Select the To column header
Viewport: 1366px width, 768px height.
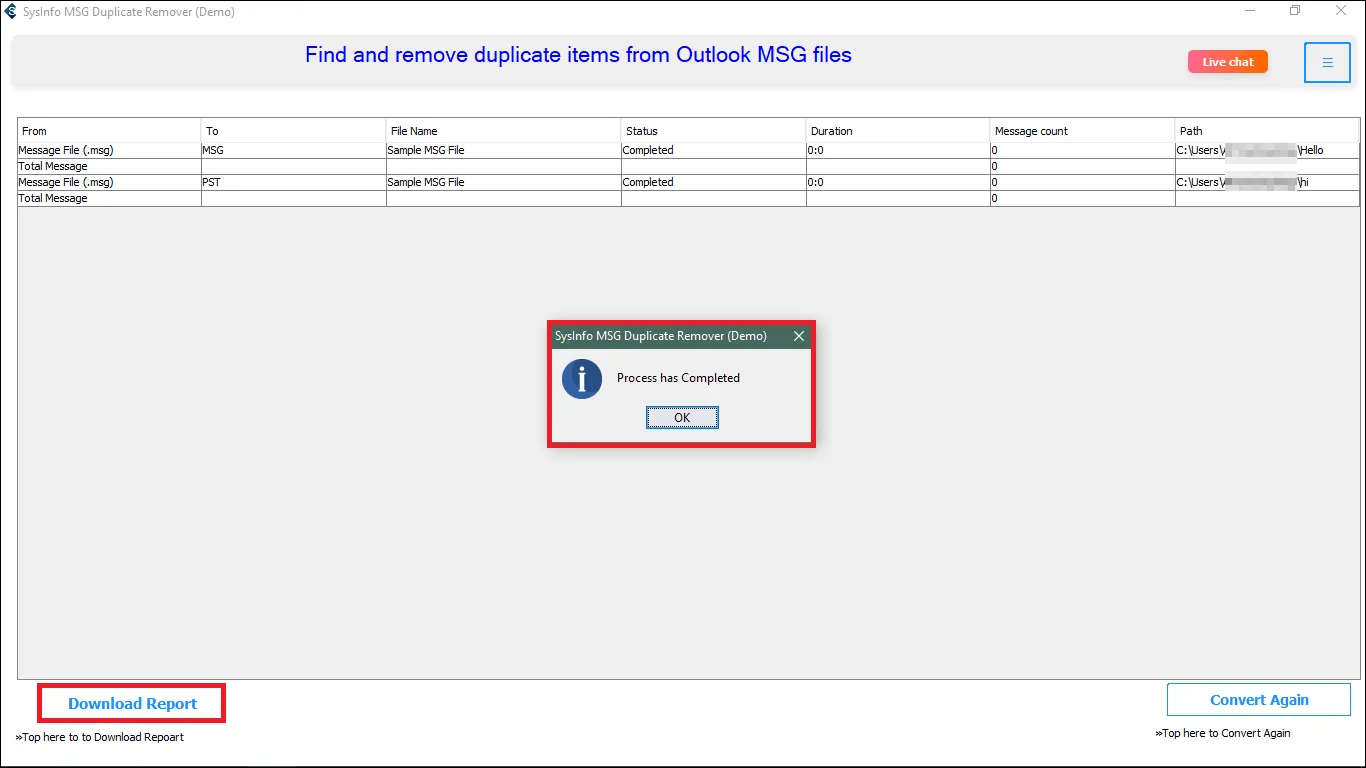[x=293, y=131]
